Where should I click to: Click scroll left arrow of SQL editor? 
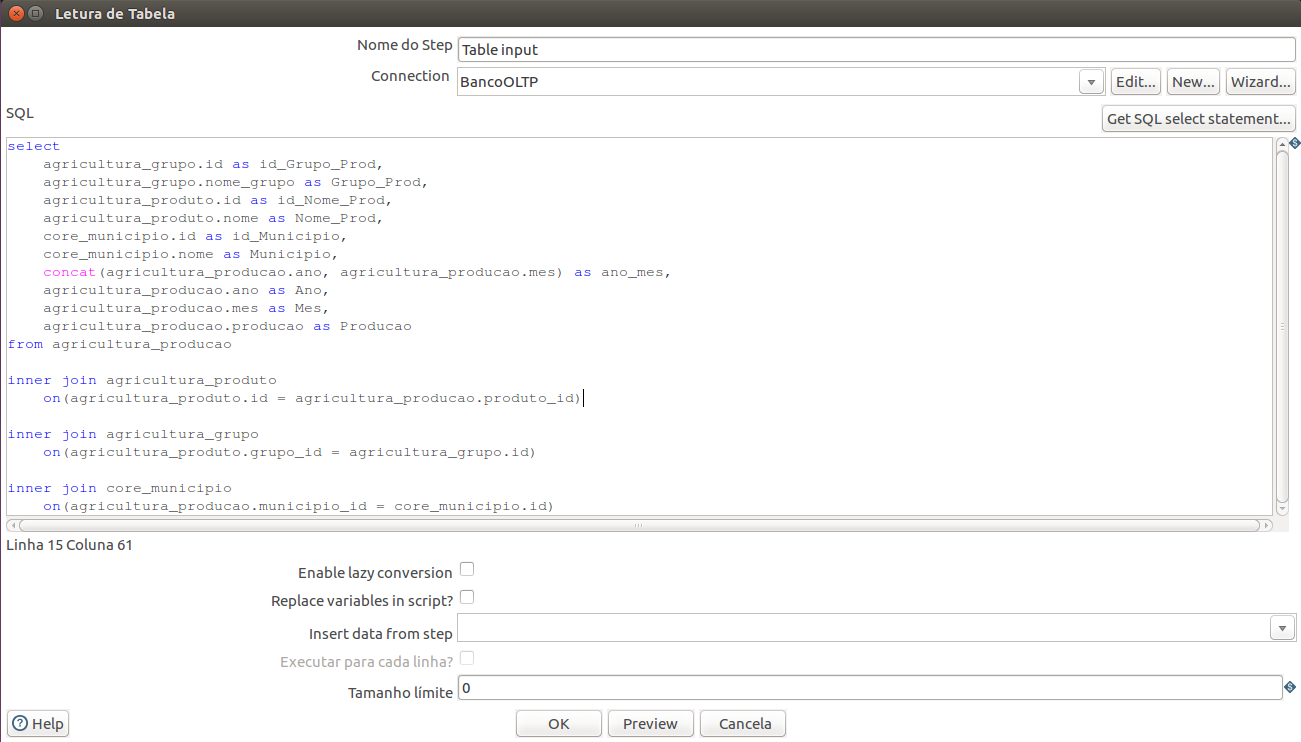tap(11, 524)
